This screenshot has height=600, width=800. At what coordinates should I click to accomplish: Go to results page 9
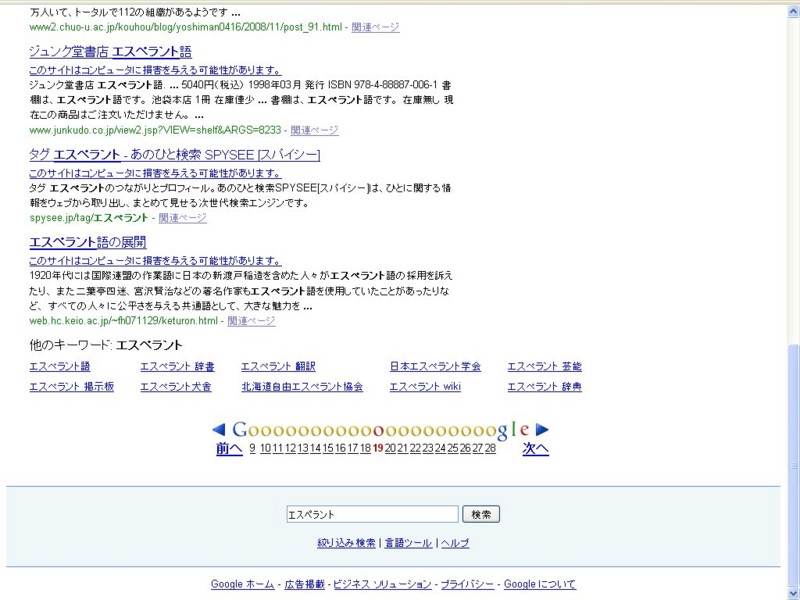click(252, 448)
